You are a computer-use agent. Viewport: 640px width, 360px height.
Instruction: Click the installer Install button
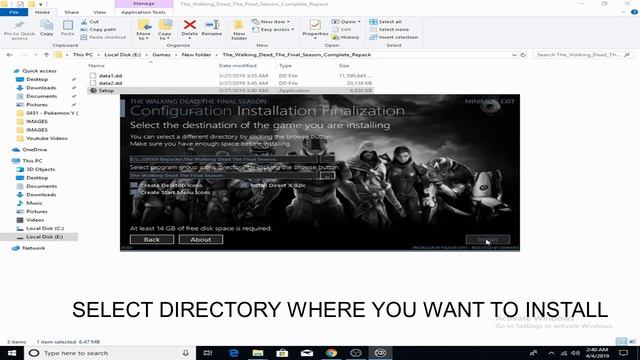coord(488,240)
